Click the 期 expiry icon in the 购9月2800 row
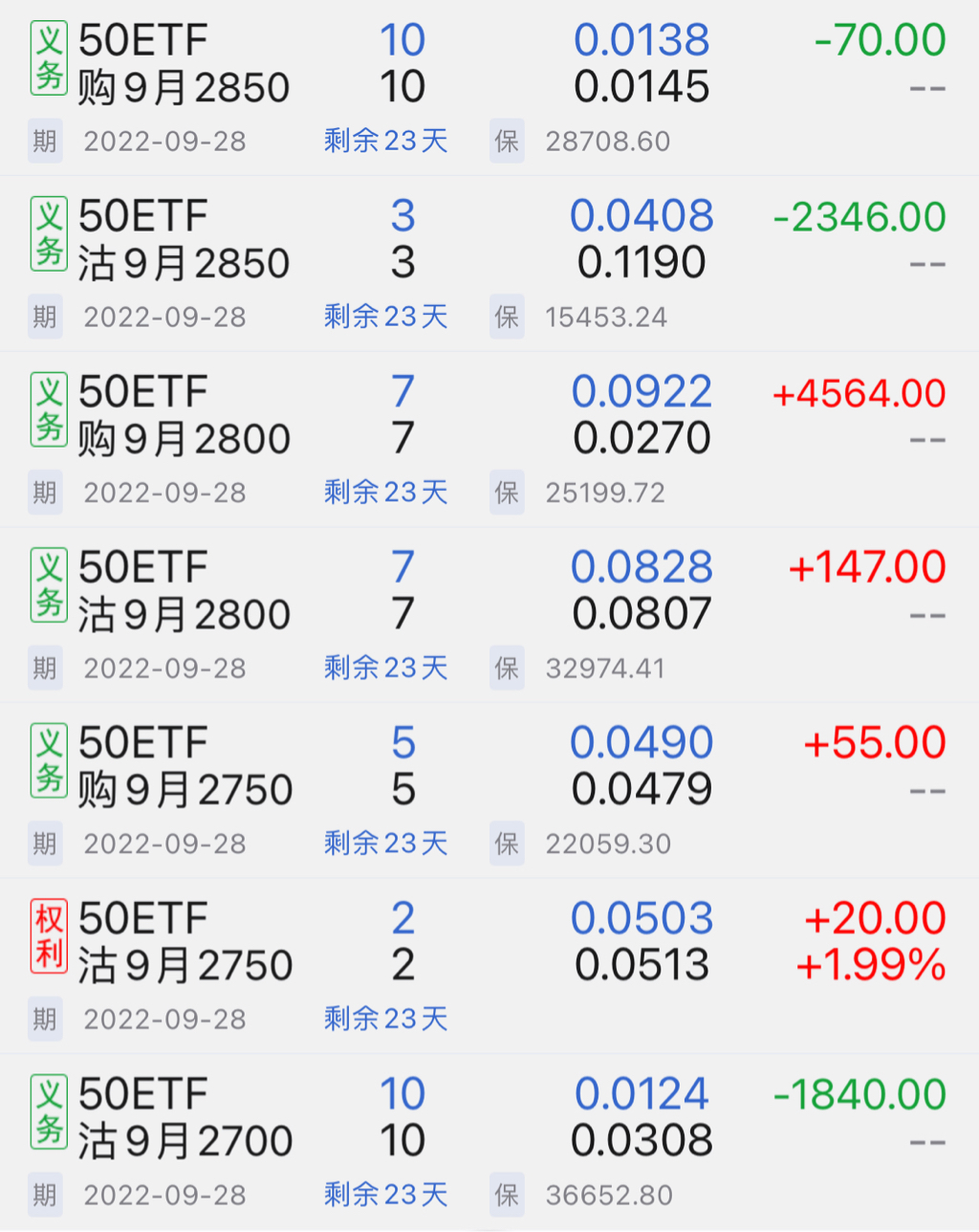Image resolution: width=979 pixels, height=1232 pixels. coord(45,493)
